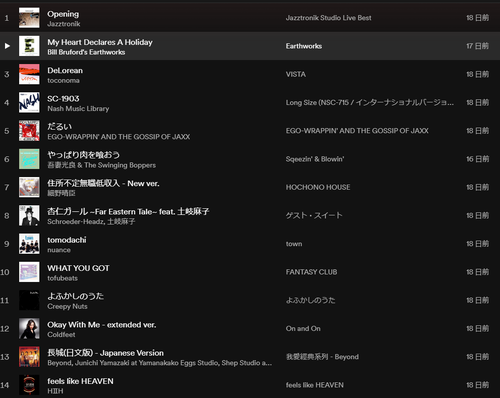Screen dimensions: 500x398
Task: Open album 我愛經典系列 - Beyond
Action: click(x=322, y=357)
